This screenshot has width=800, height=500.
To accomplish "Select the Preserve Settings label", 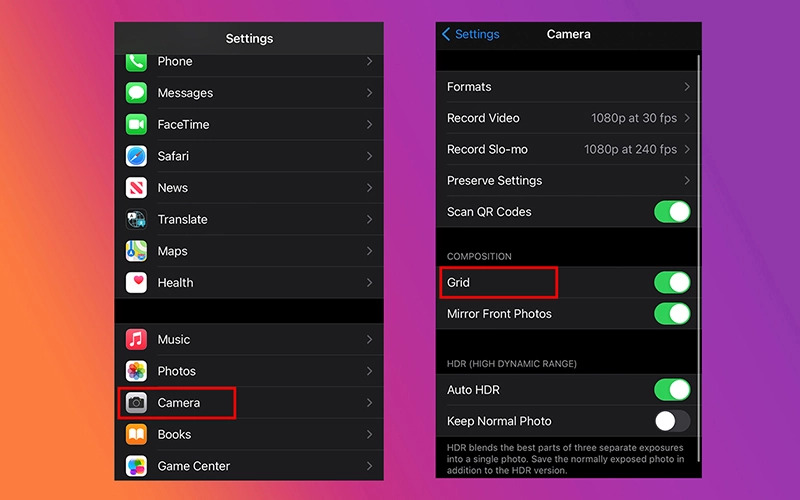I will 494,181.
